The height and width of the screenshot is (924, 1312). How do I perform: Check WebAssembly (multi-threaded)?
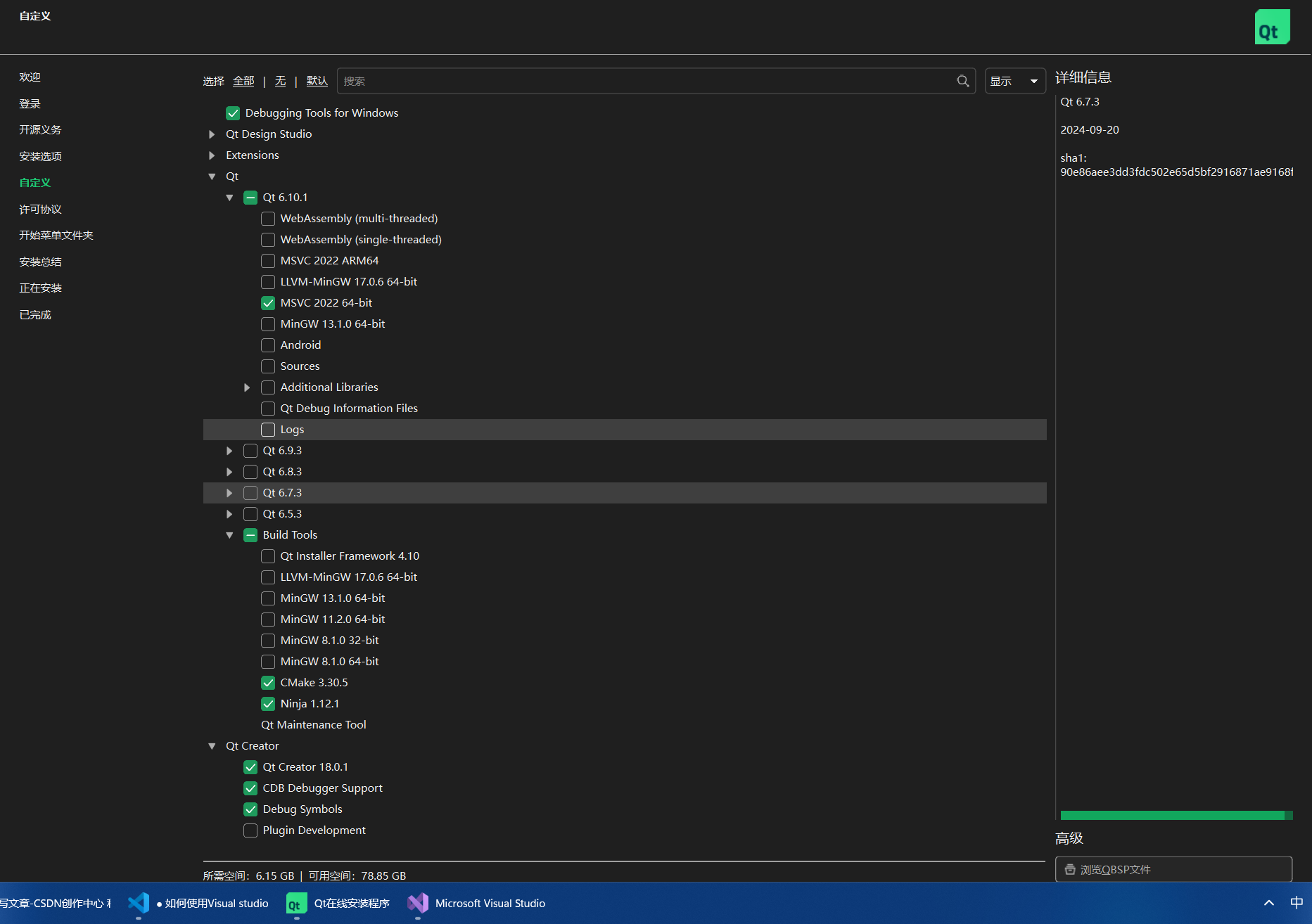click(x=268, y=219)
